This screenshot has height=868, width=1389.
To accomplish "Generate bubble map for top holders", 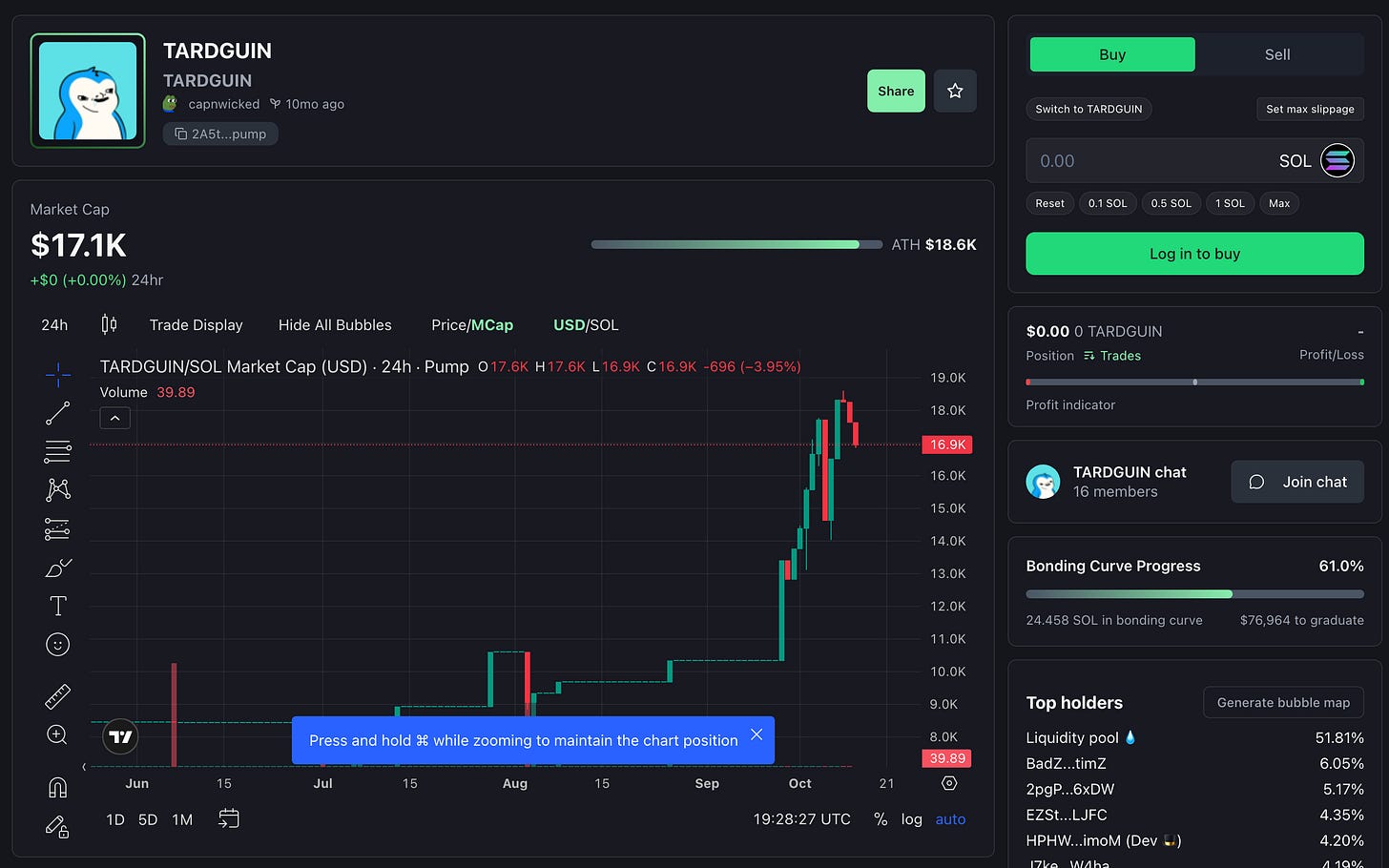I will (x=1283, y=702).
